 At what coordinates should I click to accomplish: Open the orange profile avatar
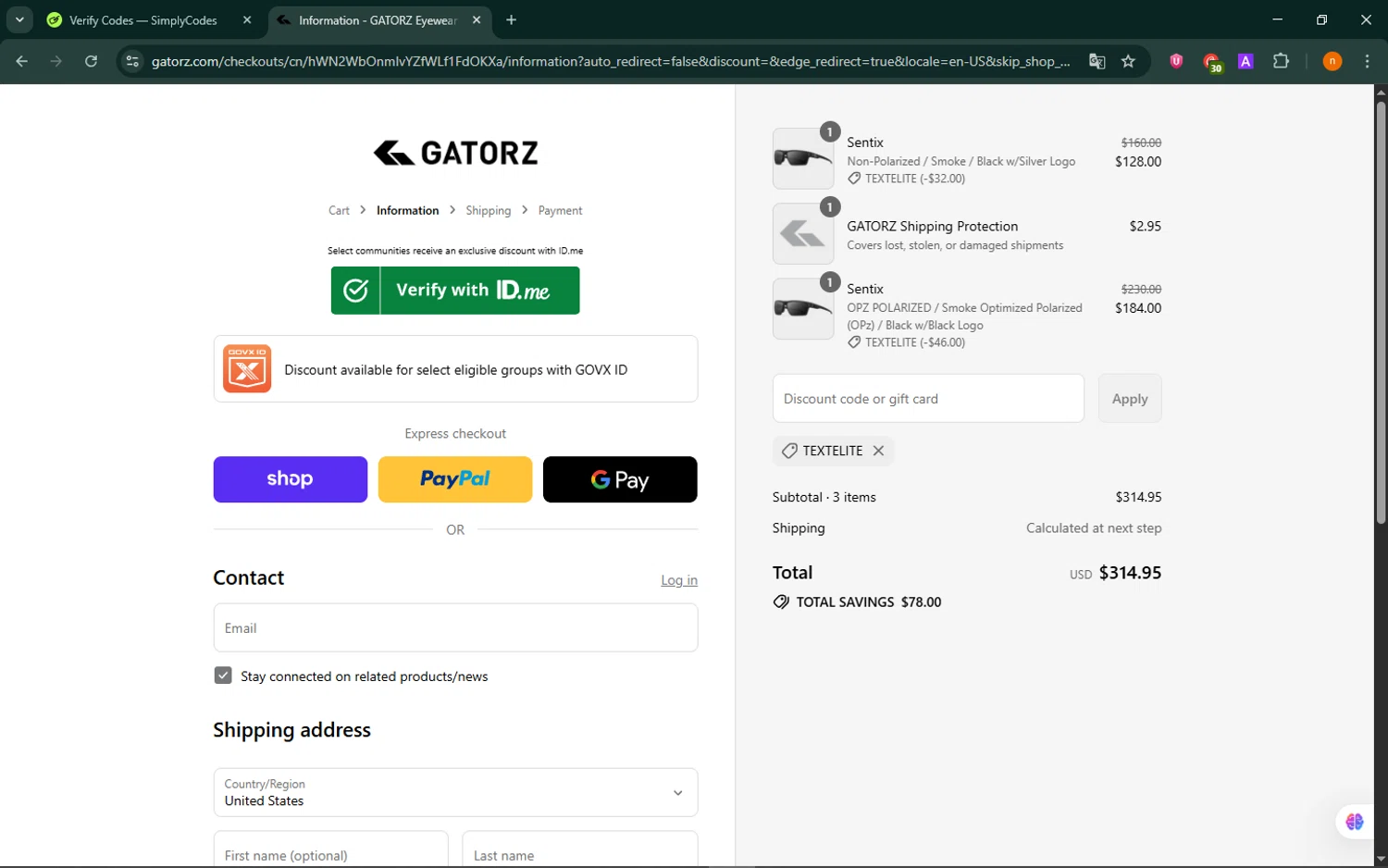pyautogui.click(x=1332, y=61)
